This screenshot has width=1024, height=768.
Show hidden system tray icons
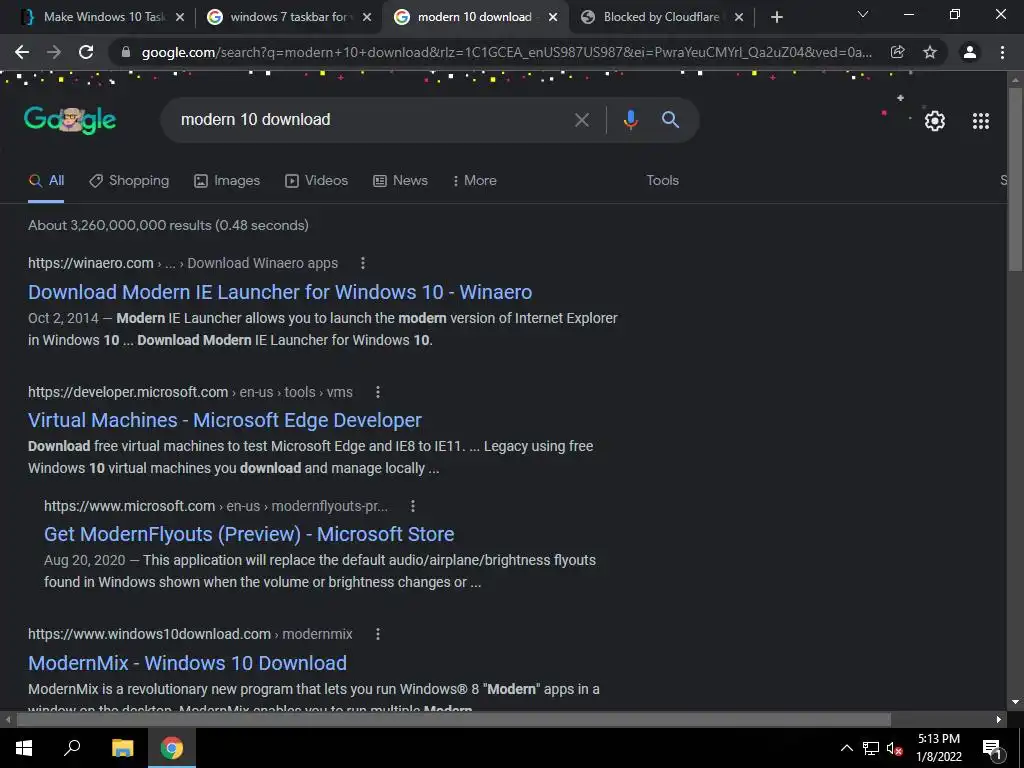pos(846,748)
